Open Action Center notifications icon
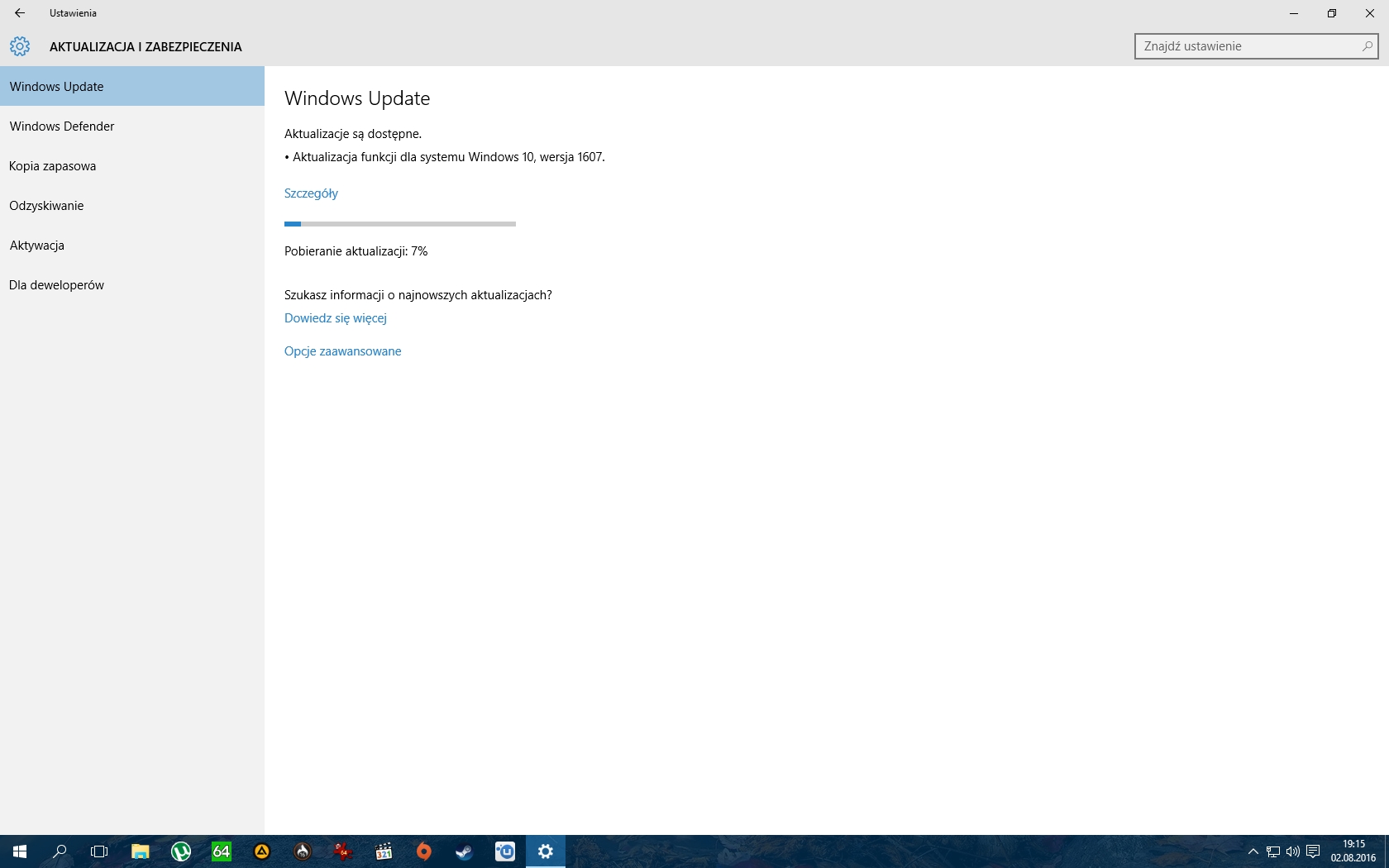 tap(1313, 851)
